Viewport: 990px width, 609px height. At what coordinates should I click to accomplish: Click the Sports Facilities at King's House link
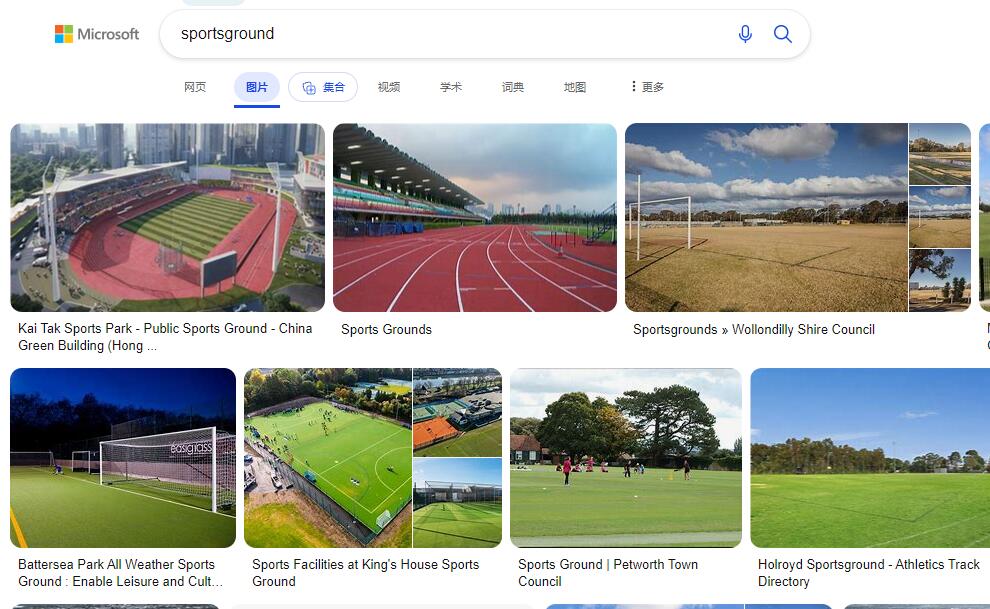pos(366,573)
